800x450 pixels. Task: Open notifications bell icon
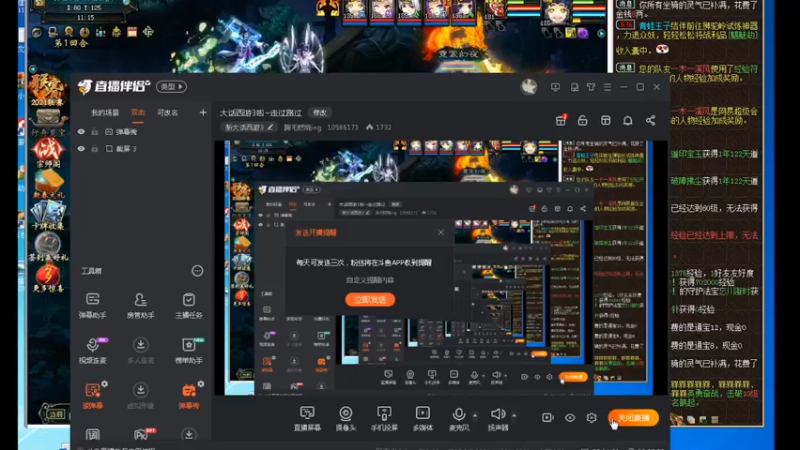(628, 120)
